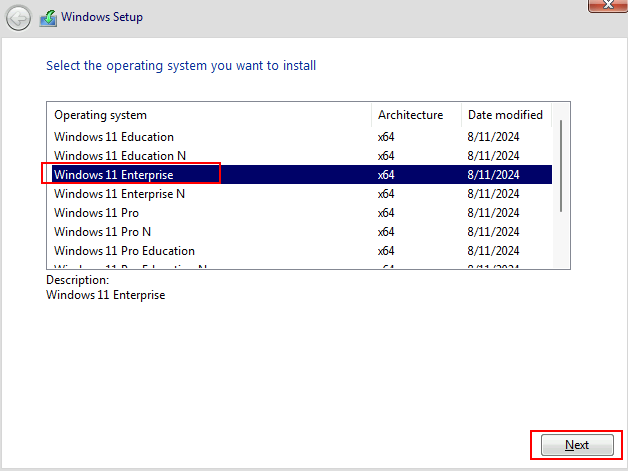
Task: Click the Date modified column header
Action: [x=507, y=115]
